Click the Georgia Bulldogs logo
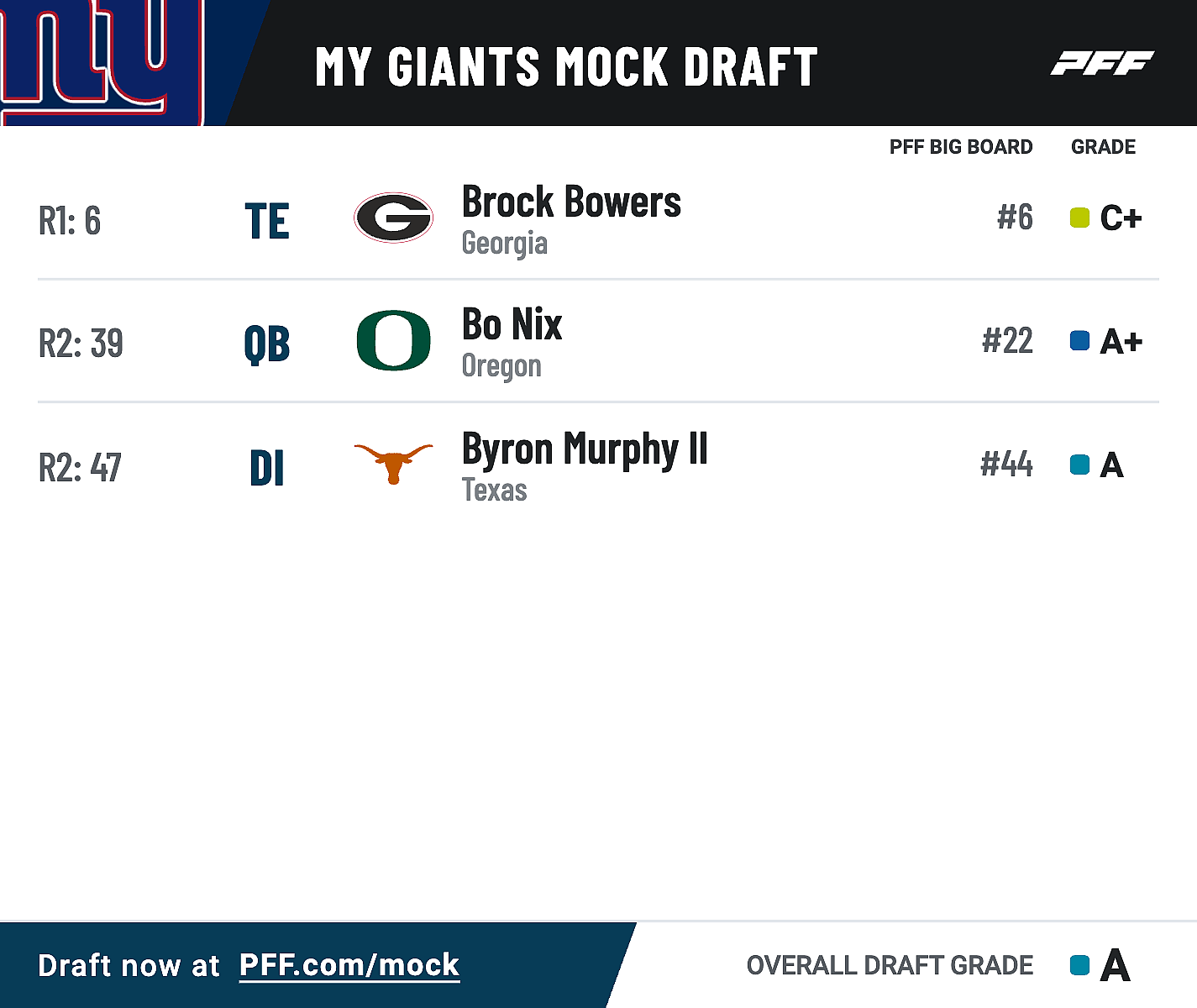Image resolution: width=1197 pixels, height=1008 pixels. tap(393, 218)
